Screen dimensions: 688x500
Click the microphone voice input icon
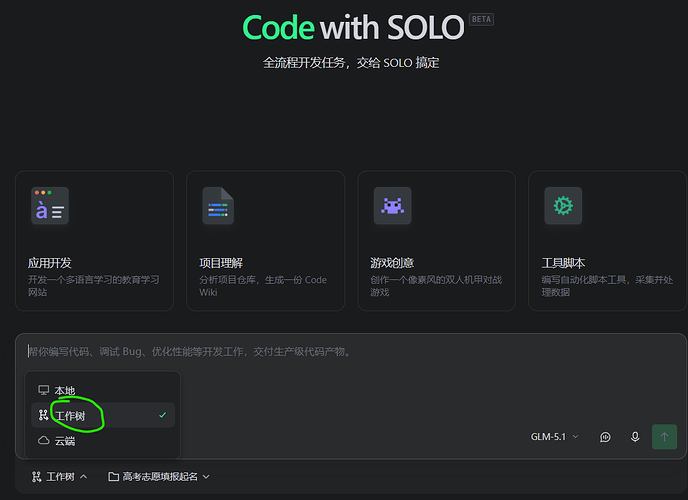coord(635,437)
